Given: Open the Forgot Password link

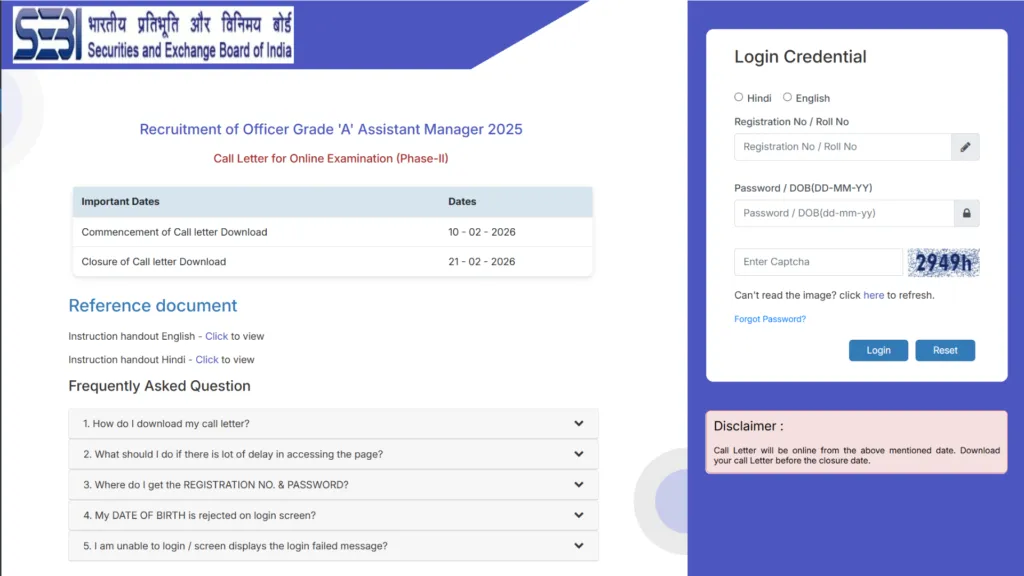Looking at the screenshot, I should 769,319.
